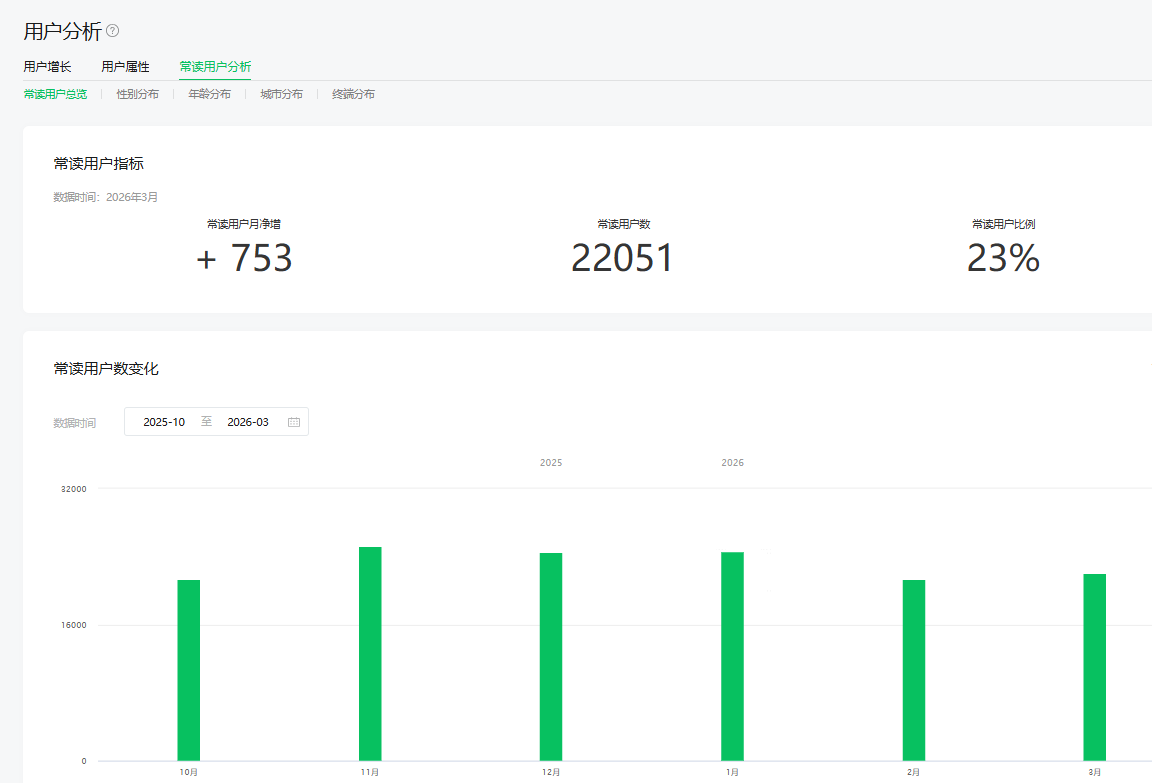Open the 用户属性 tab
This screenshot has width=1152, height=783.
(125, 67)
